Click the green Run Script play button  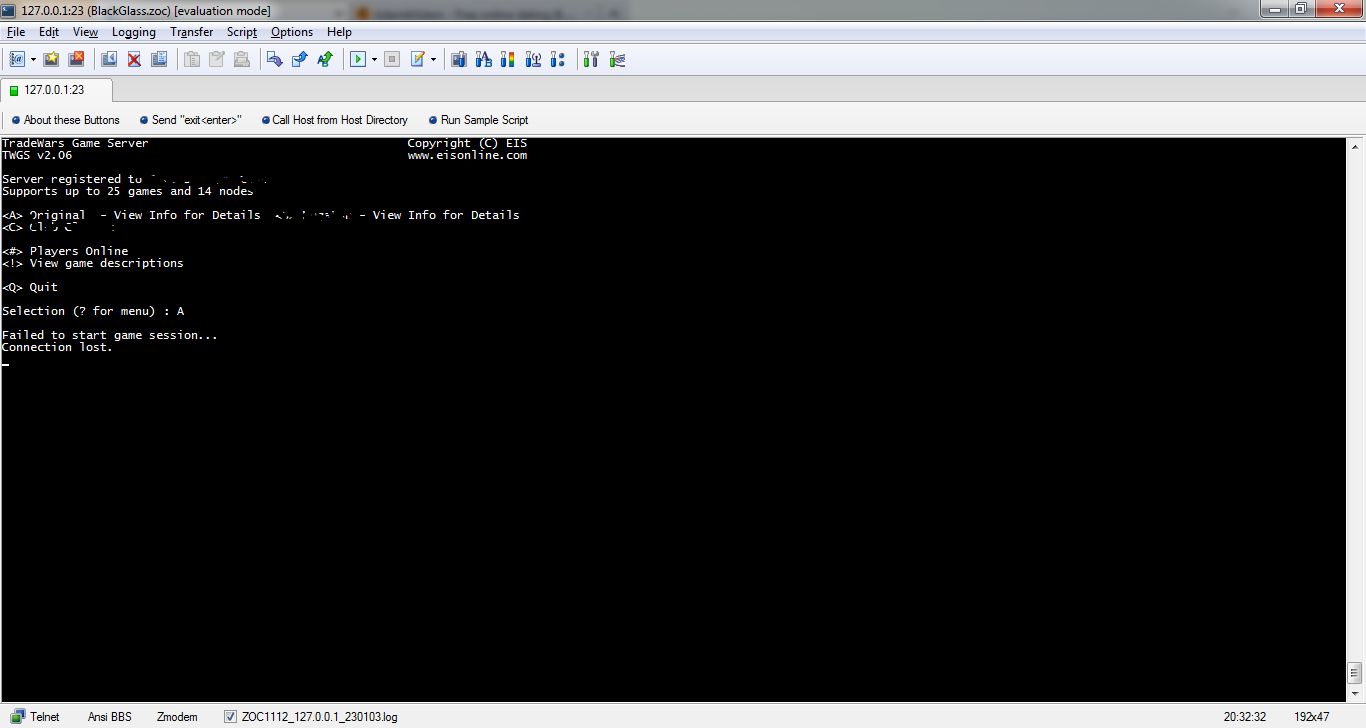pyautogui.click(x=357, y=60)
